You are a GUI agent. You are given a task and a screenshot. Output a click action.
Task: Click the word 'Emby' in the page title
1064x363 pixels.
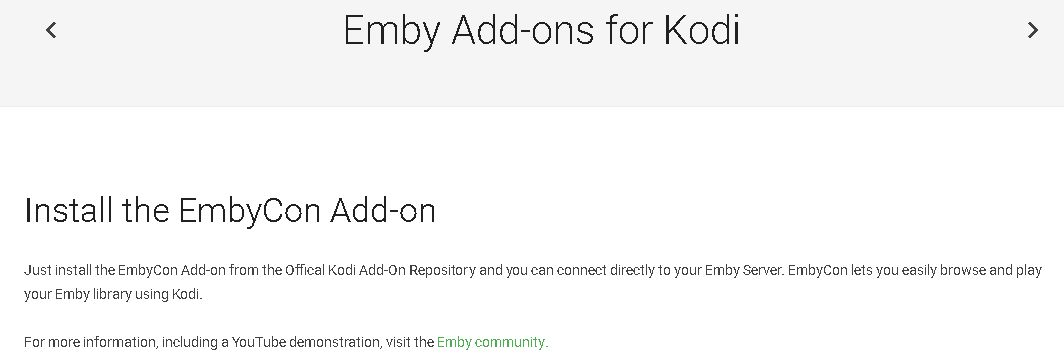click(x=392, y=32)
